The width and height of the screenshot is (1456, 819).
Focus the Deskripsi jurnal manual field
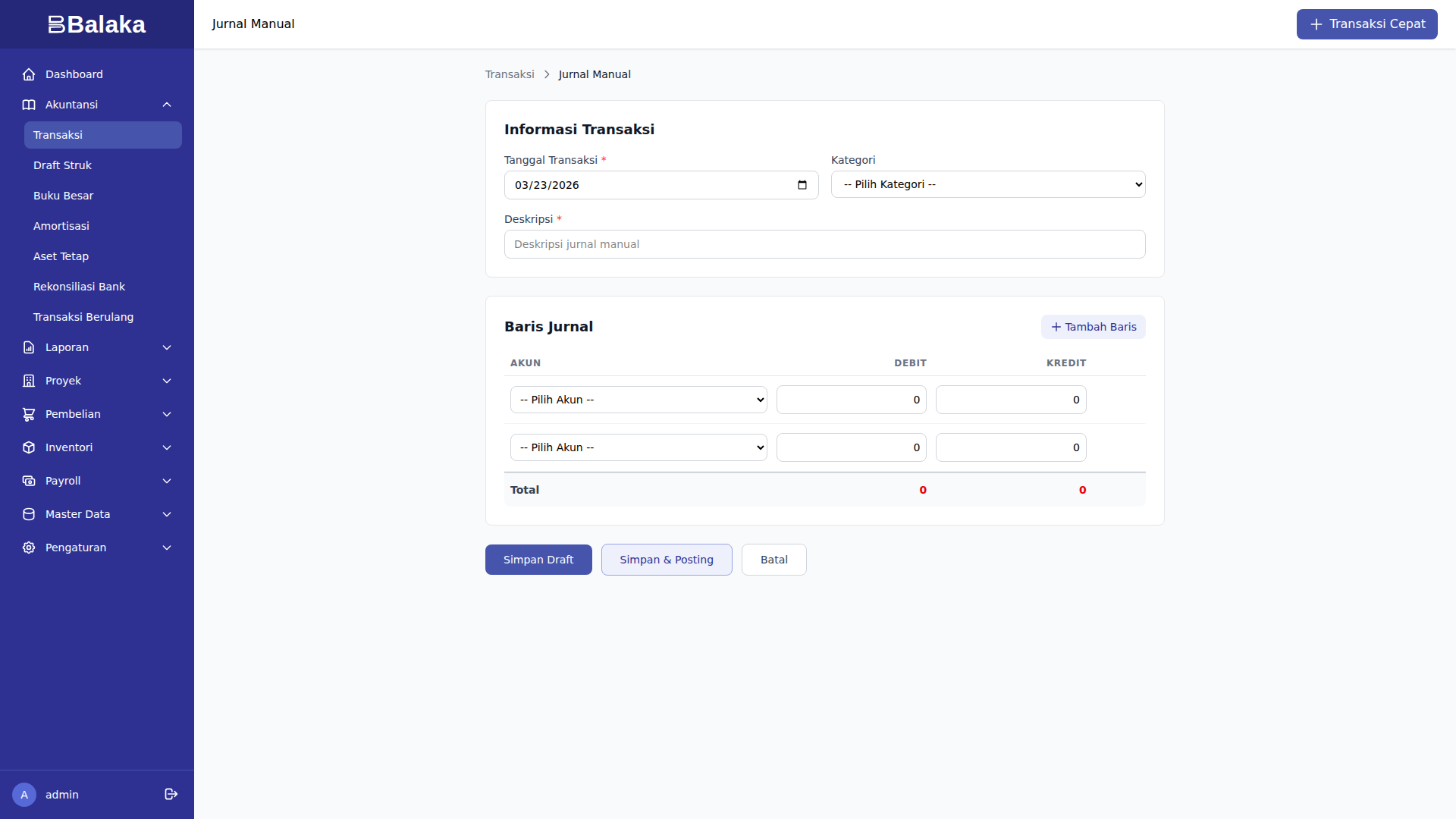(824, 244)
